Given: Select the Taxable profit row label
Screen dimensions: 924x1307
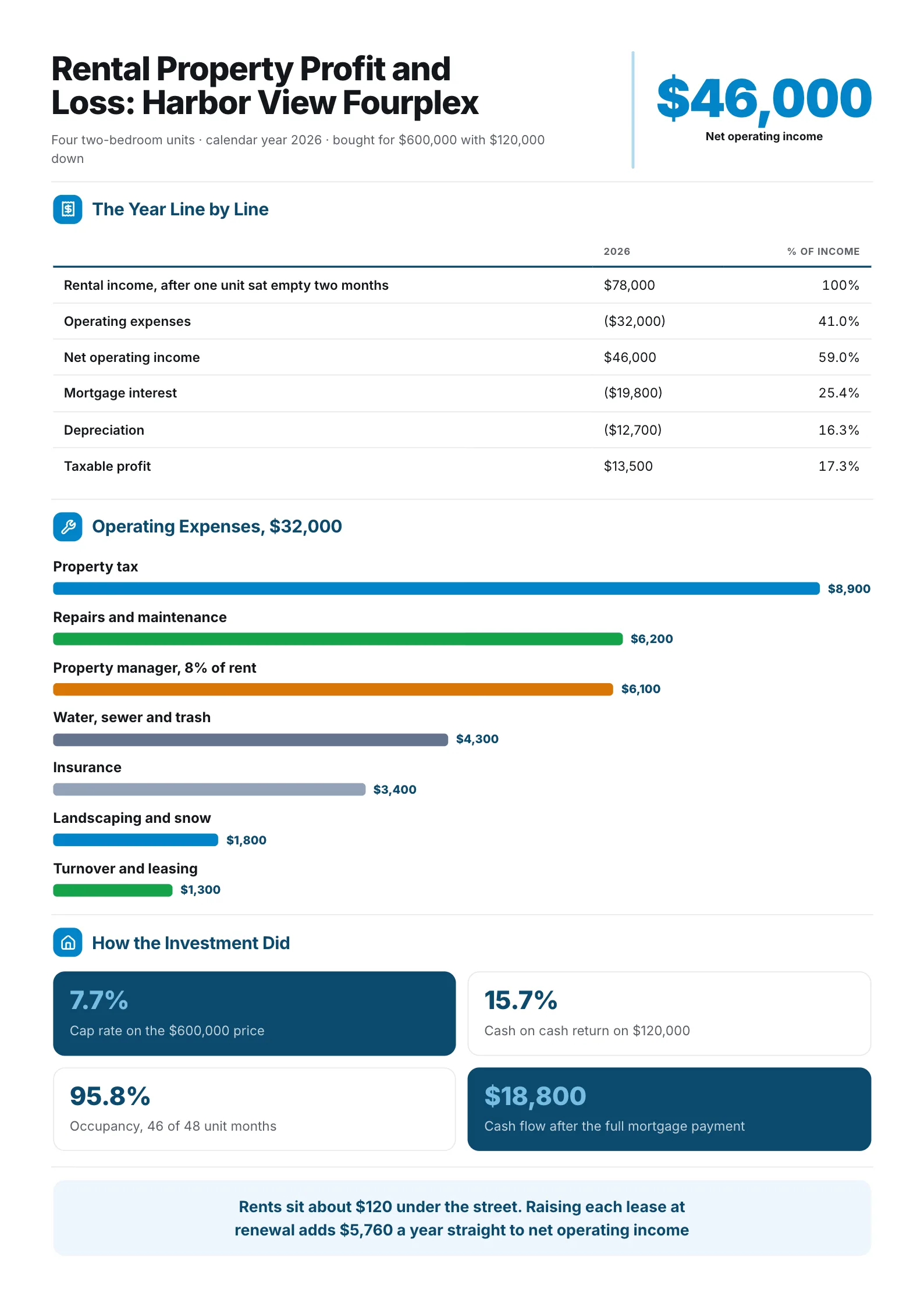Looking at the screenshot, I should coord(107,466).
